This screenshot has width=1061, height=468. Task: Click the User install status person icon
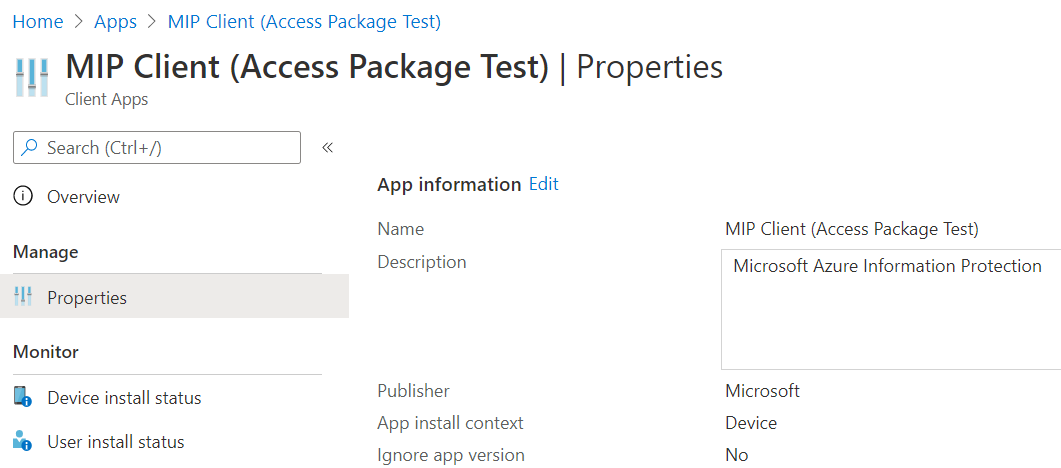(23, 441)
